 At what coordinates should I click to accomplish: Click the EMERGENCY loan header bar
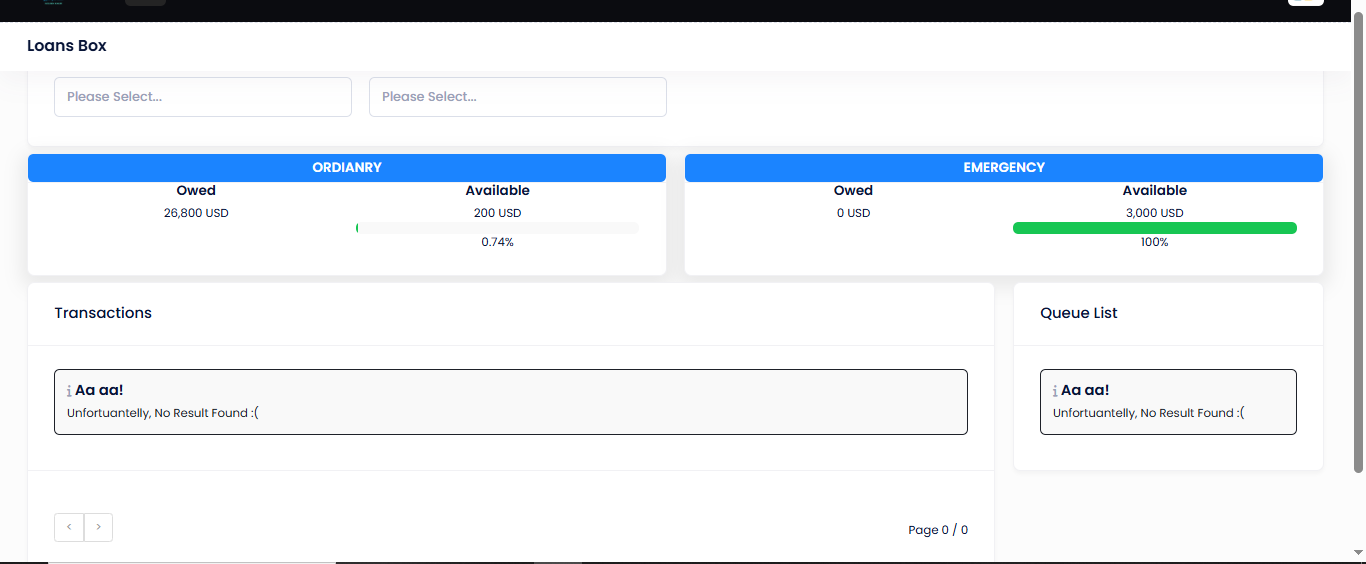(x=1004, y=168)
